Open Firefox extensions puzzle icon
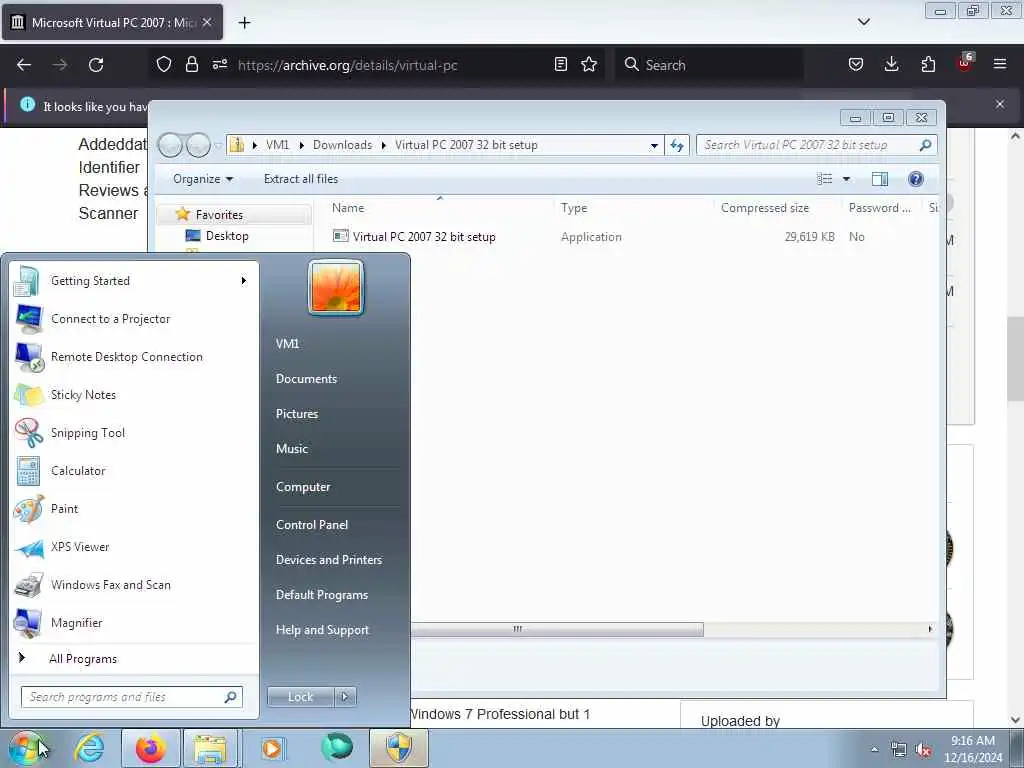The height and width of the screenshot is (768, 1024). tap(928, 64)
